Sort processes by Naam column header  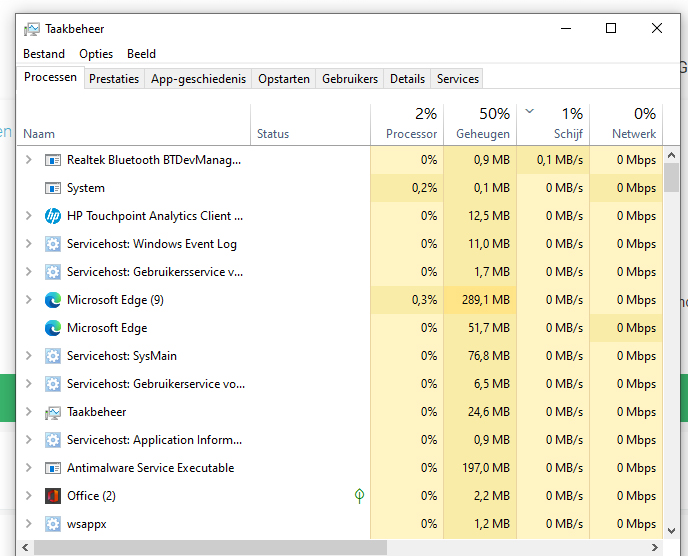(40, 134)
